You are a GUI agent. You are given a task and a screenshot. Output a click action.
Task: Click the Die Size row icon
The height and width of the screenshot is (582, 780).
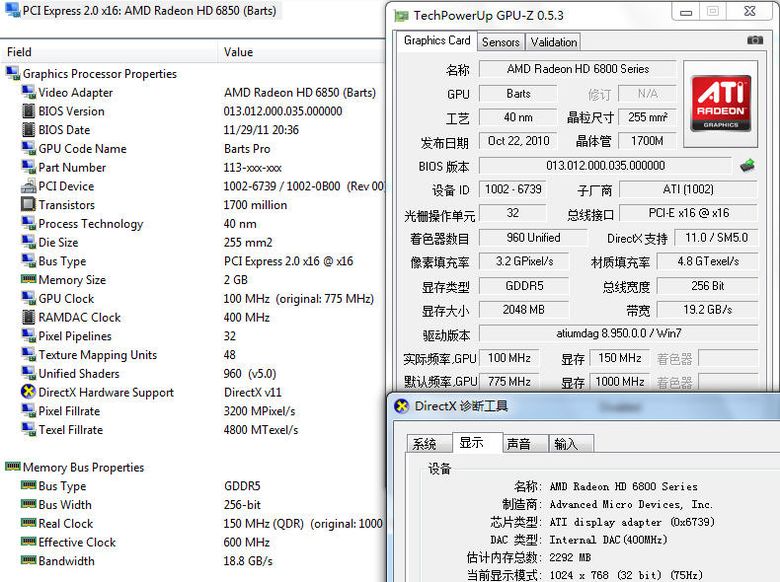point(28,242)
